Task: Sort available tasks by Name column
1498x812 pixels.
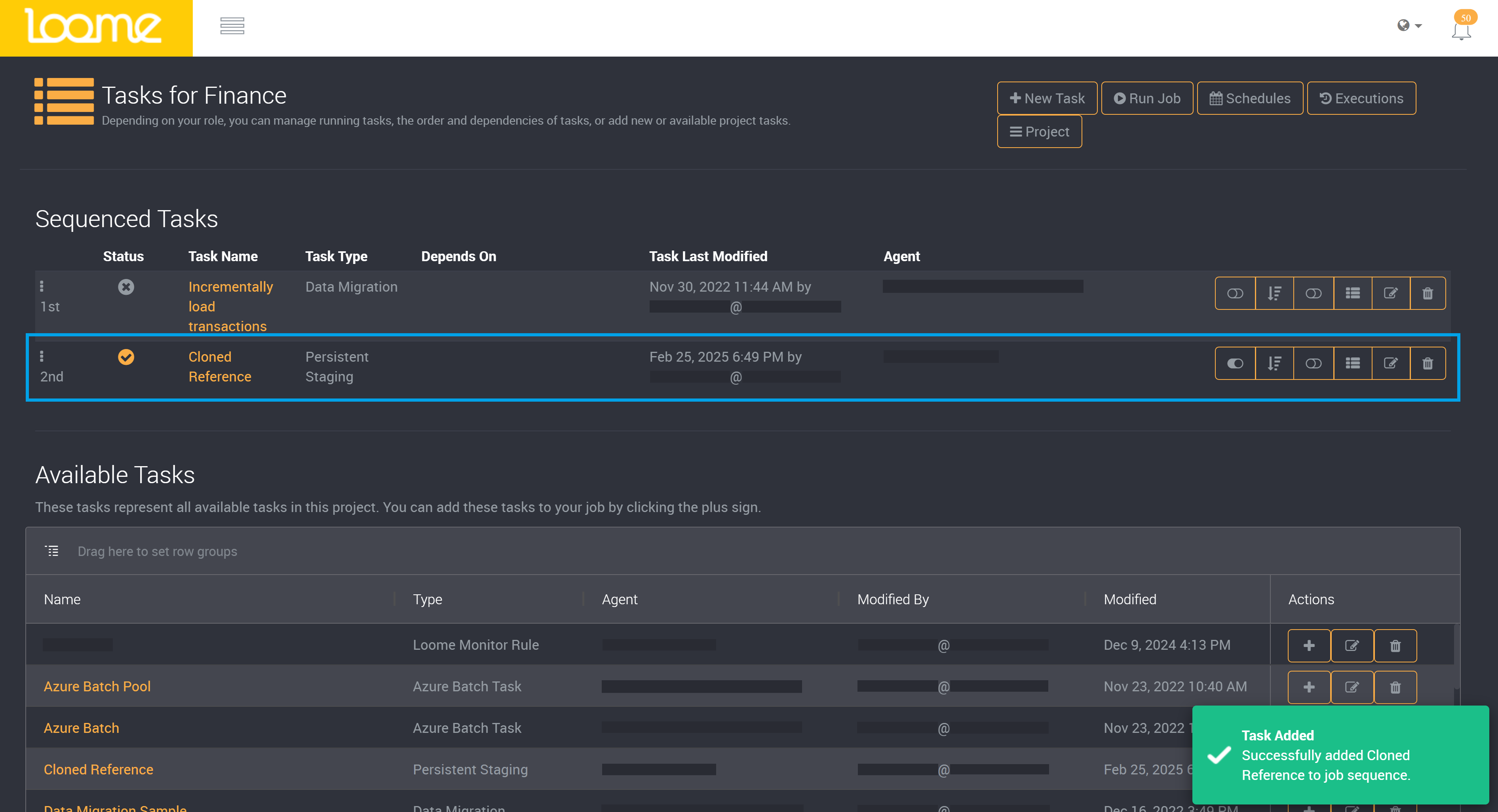Action: [62, 599]
